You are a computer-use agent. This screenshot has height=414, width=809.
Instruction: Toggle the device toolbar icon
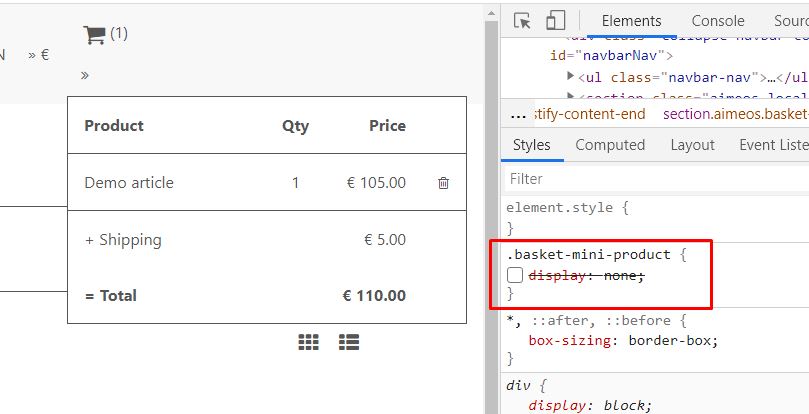tap(556, 21)
